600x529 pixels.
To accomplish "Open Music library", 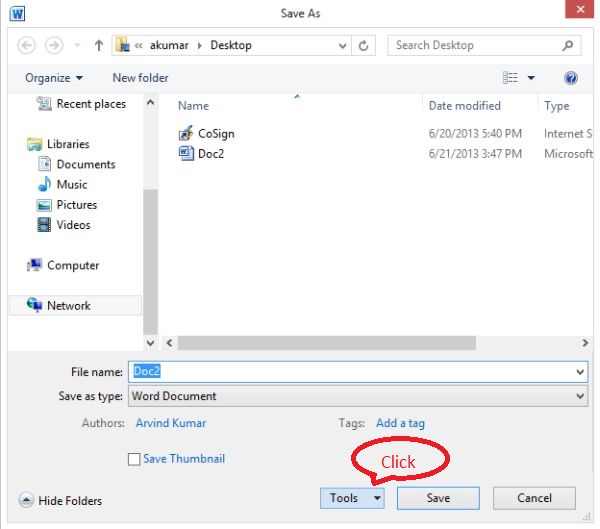I will coord(72,184).
